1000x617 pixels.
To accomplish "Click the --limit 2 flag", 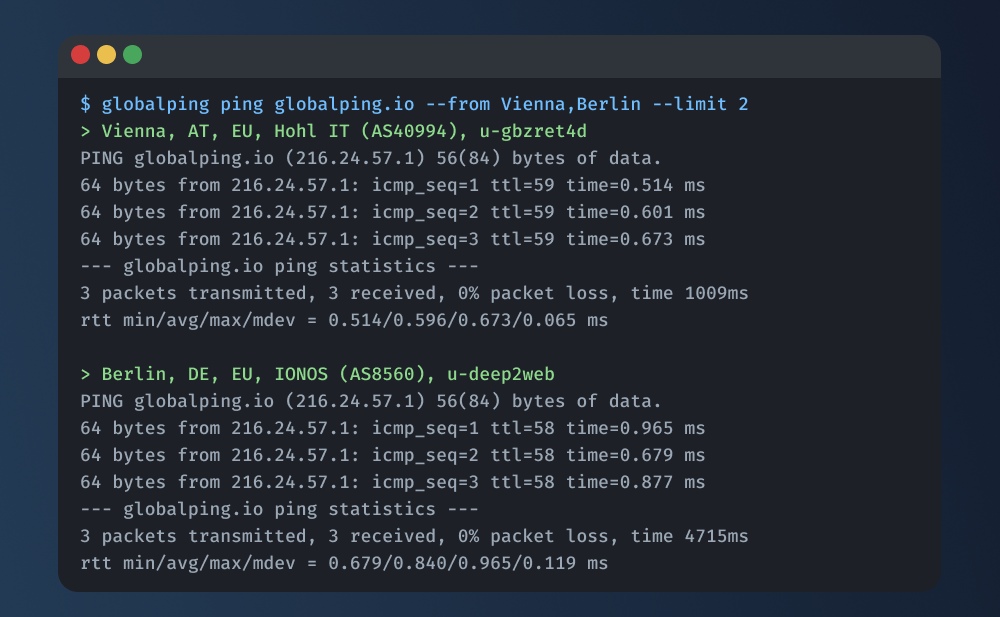I will click(700, 103).
